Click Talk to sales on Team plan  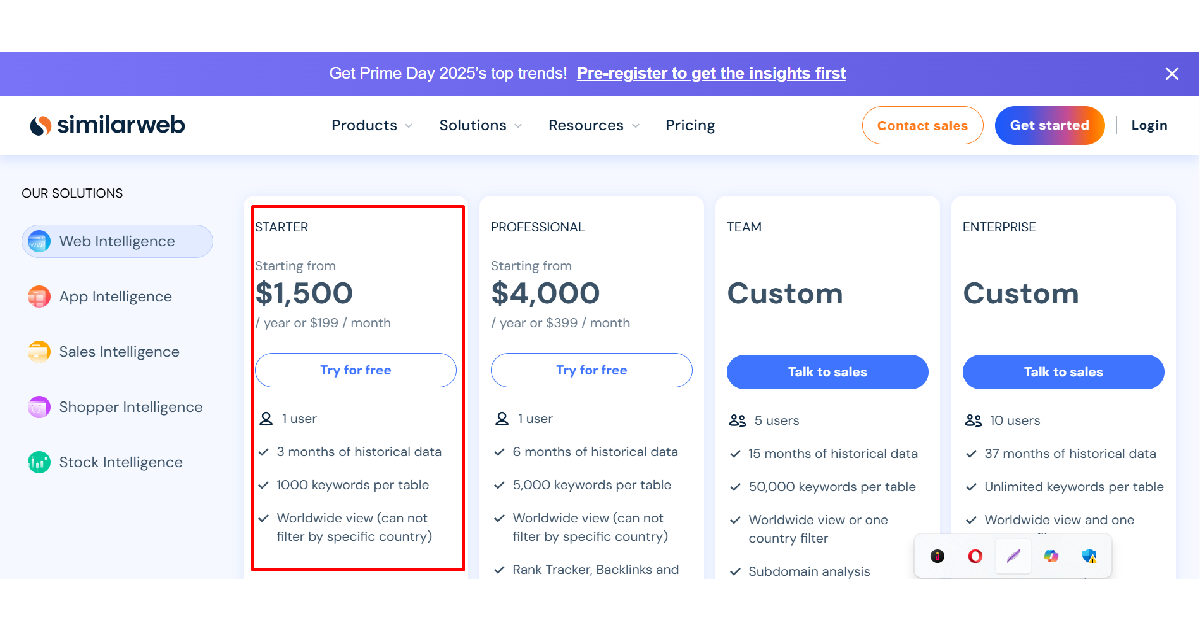pos(828,372)
